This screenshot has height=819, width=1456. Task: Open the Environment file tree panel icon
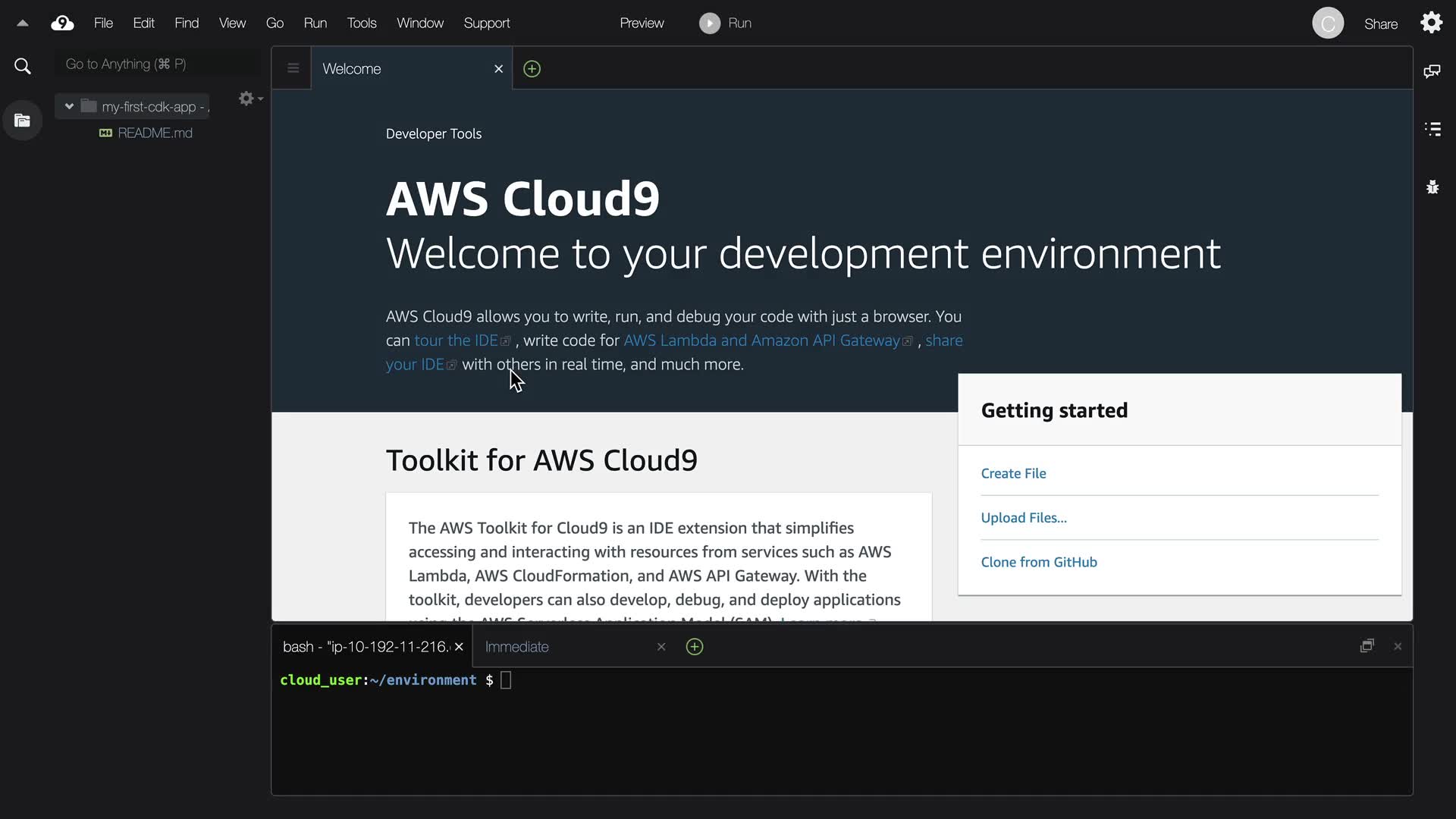(22, 121)
